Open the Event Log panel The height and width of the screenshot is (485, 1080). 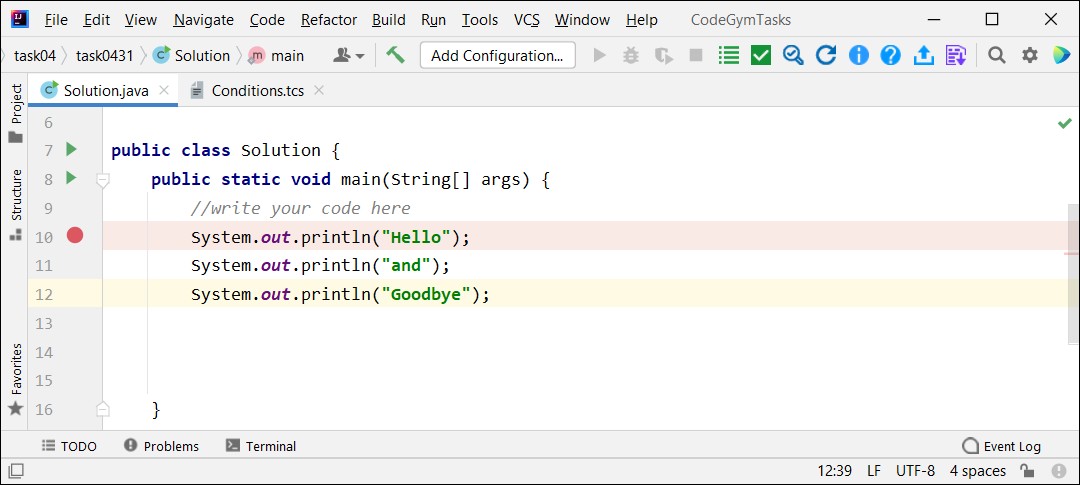tap(1002, 446)
